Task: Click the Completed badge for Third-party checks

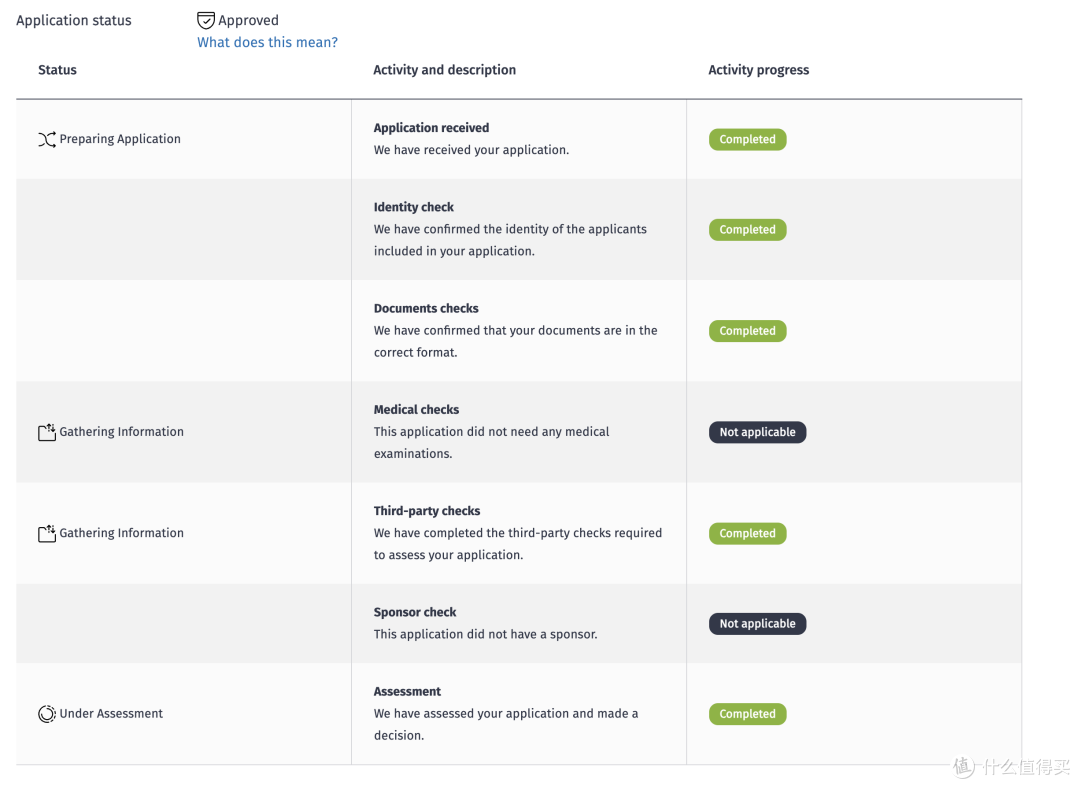Action: tap(747, 533)
